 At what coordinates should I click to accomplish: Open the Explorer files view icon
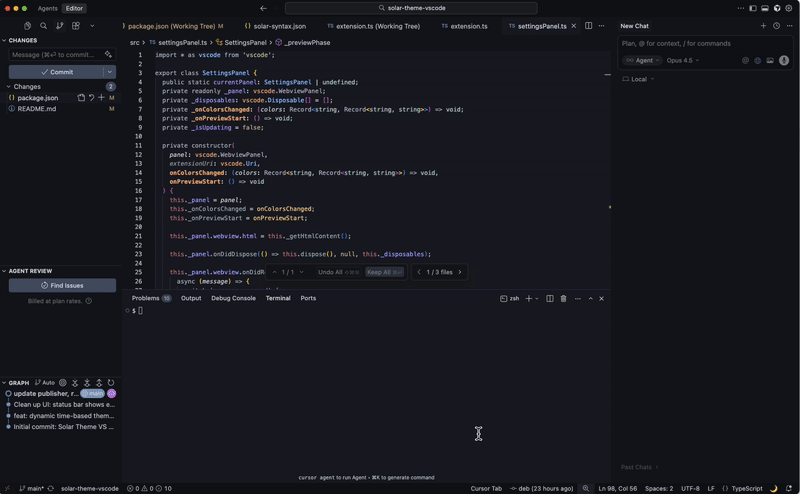[28, 26]
